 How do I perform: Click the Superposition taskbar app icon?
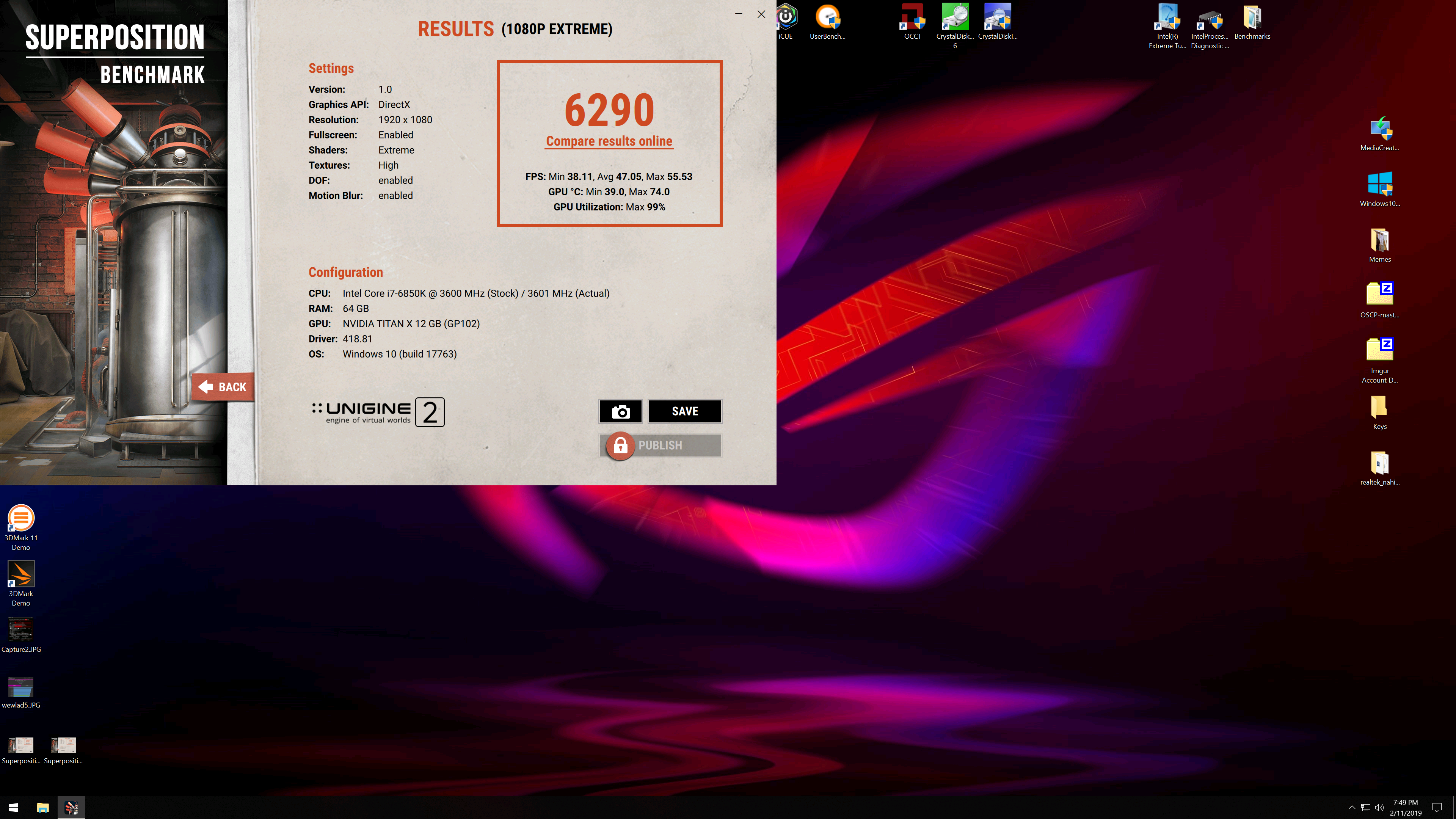(71, 808)
